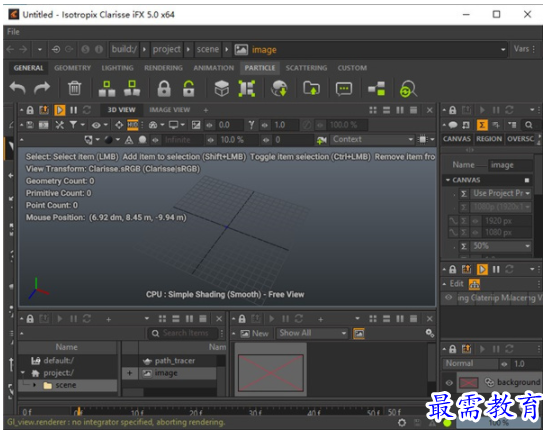Click the folder export icon
This screenshot has height=438, width=550.
(x=311, y=88)
